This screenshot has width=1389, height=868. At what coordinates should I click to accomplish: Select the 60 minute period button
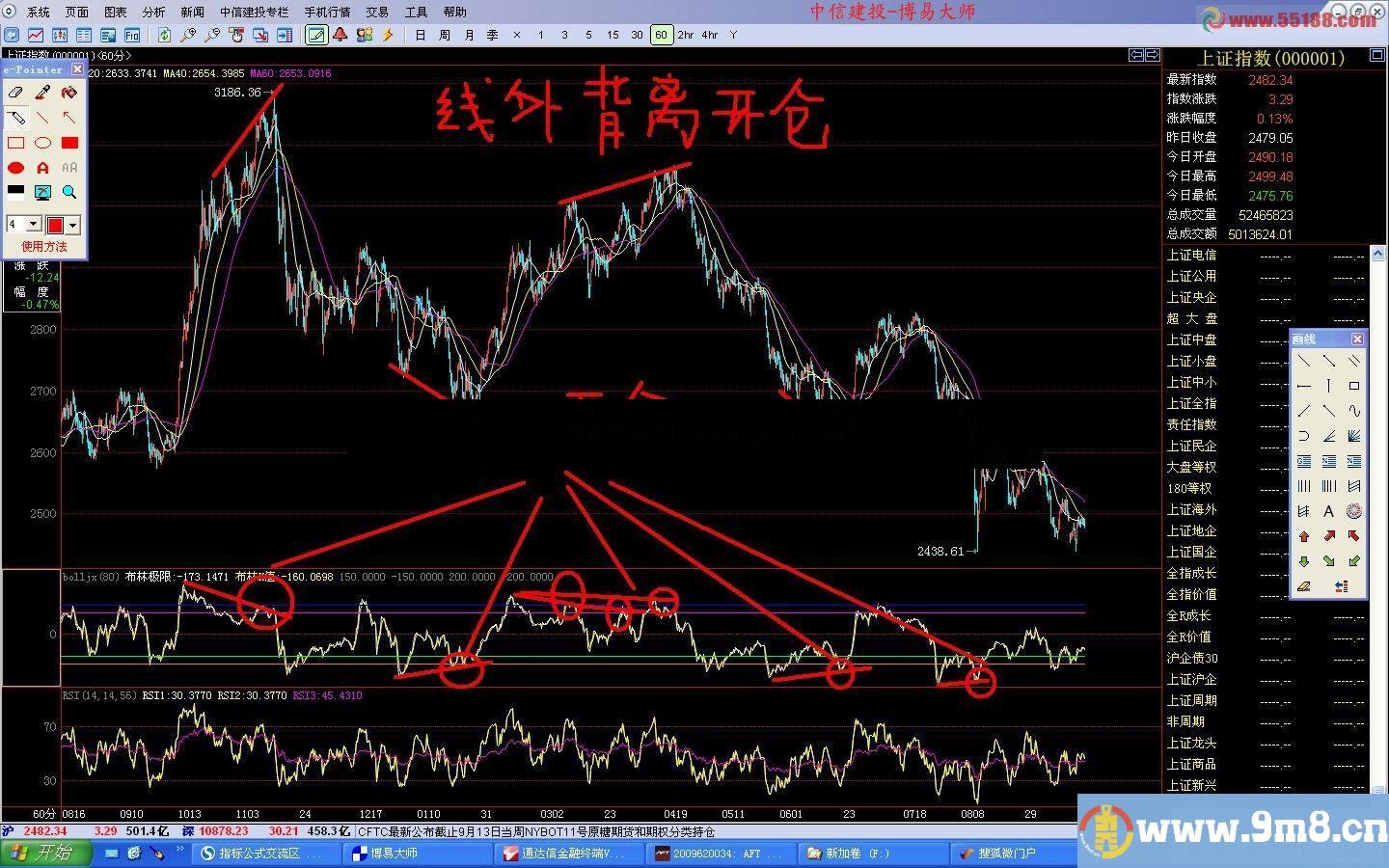click(x=661, y=35)
